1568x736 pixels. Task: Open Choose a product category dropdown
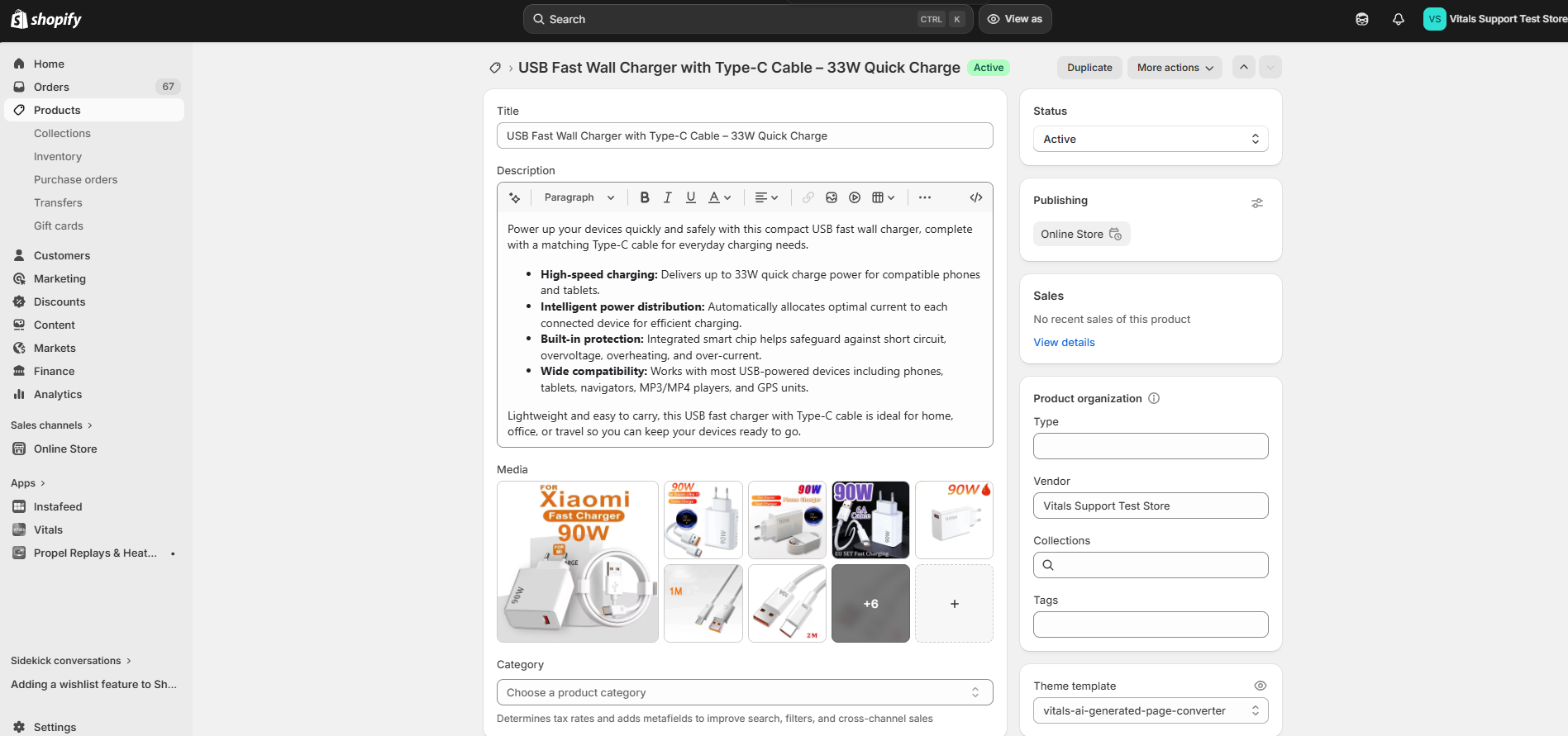click(745, 692)
